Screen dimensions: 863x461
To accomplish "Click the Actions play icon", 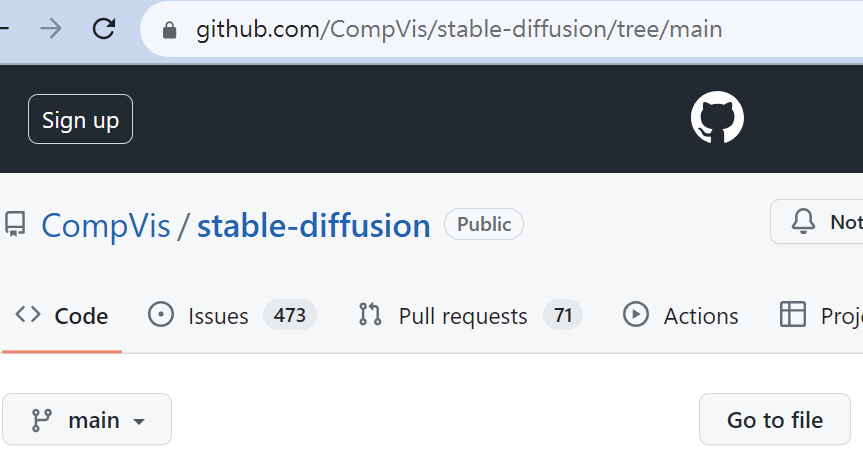I will pyautogui.click(x=635, y=315).
